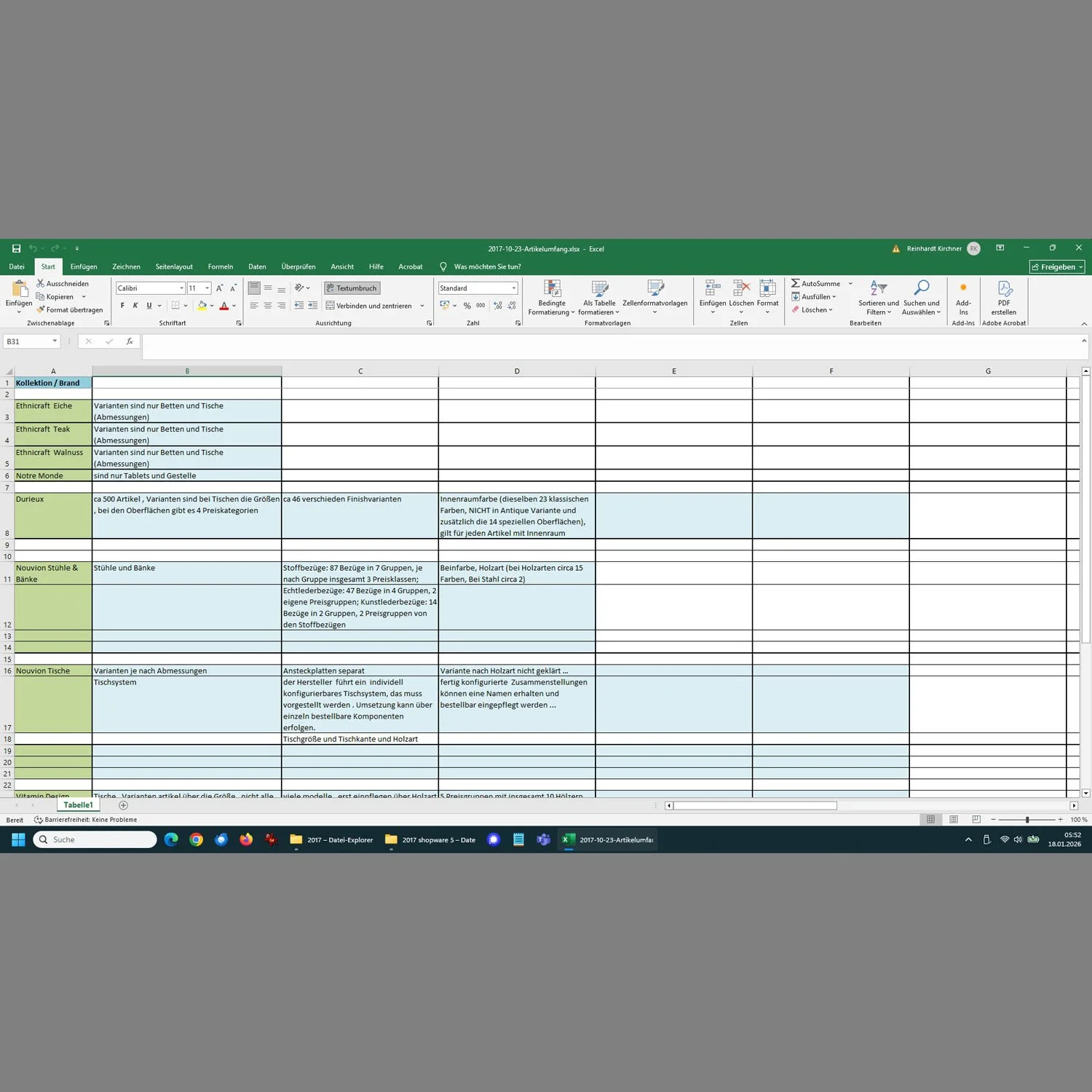Expand Zellenformatvorlagen gallery
1092x1092 pixels.
(x=655, y=298)
